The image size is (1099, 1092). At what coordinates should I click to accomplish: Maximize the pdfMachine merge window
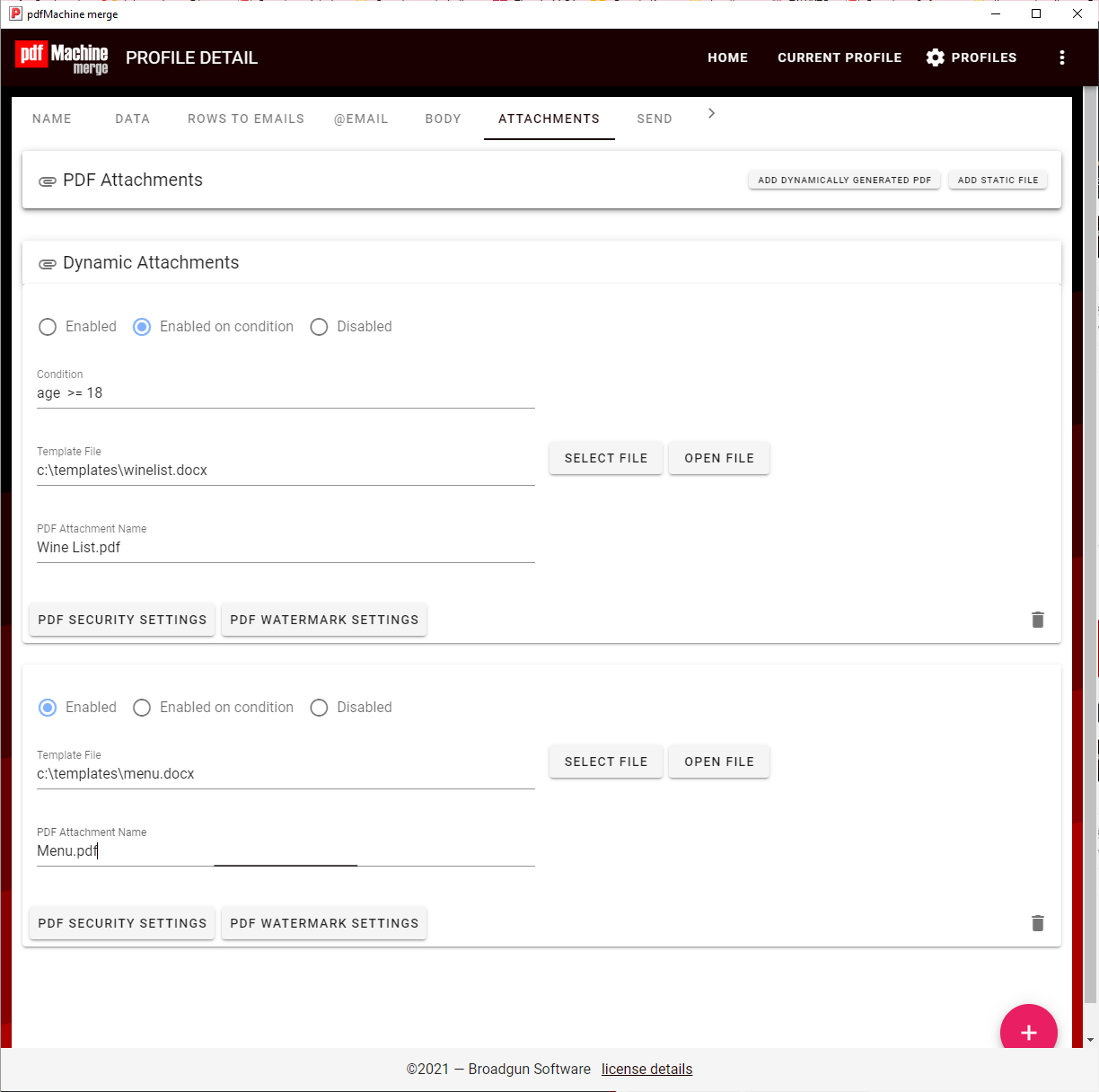[x=1036, y=13]
